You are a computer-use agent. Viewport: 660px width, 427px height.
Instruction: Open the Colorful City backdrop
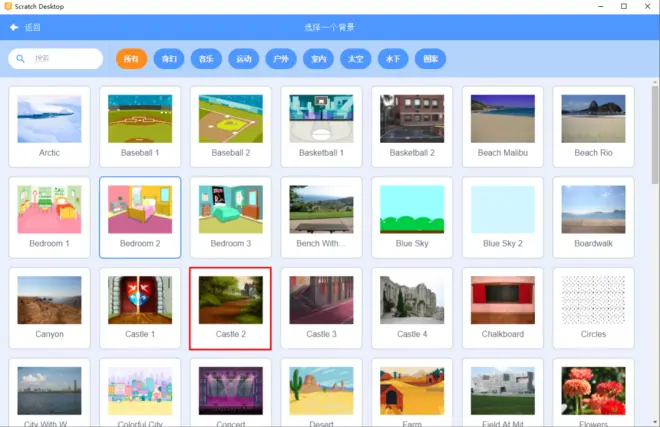[140, 392]
